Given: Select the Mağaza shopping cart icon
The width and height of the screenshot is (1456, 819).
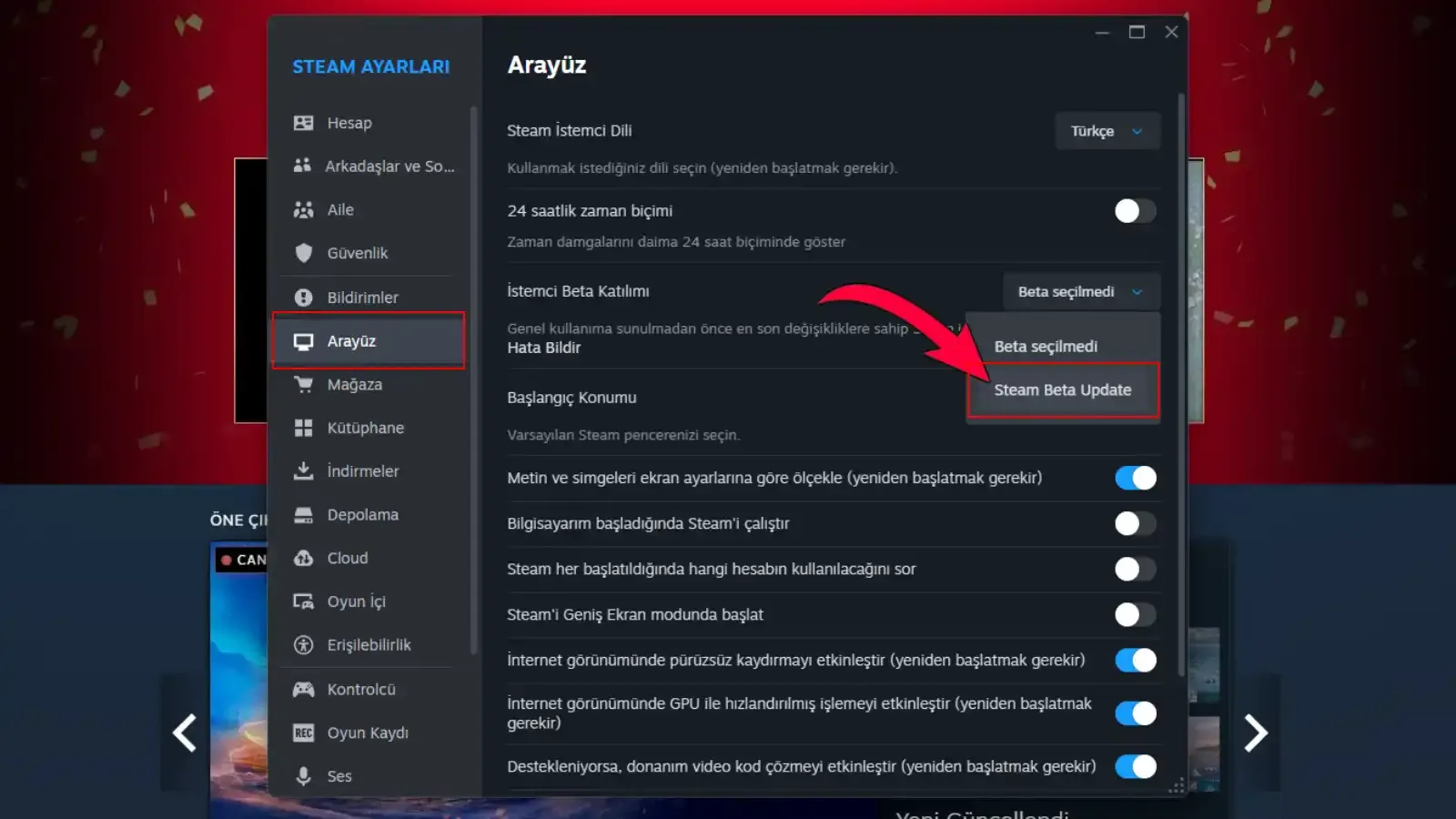Looking at the screenshot, I should point(304,384).
